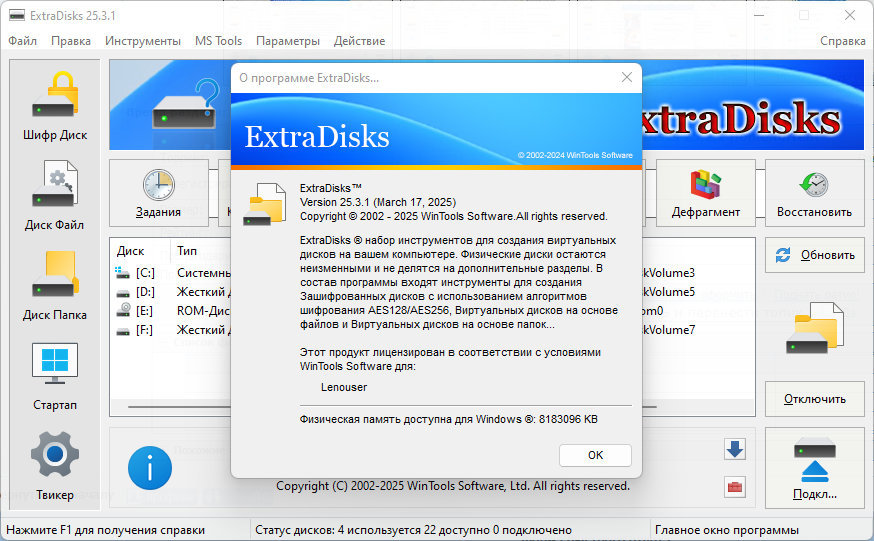874x541 pixels.
Task: Click the Lenouser licensee name
Action: [x=344, y=387]
